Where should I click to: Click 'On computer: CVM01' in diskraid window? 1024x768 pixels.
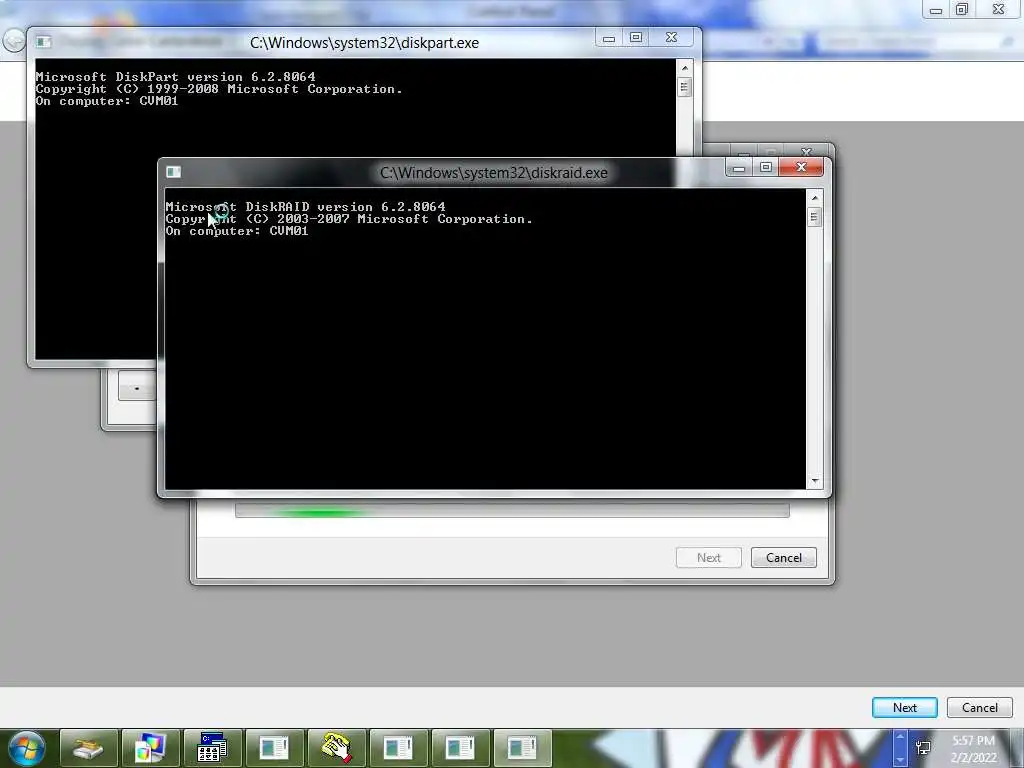pyautogui.click(x=236, y=231)
